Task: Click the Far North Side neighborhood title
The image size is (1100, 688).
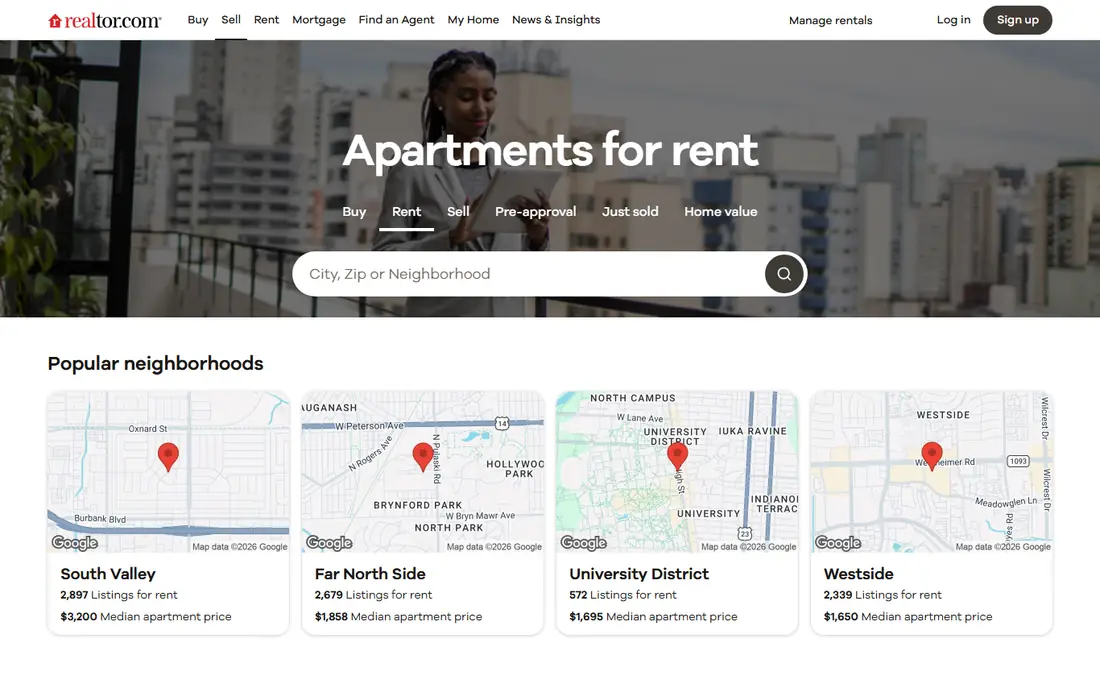Action: (x=370, y=574)
